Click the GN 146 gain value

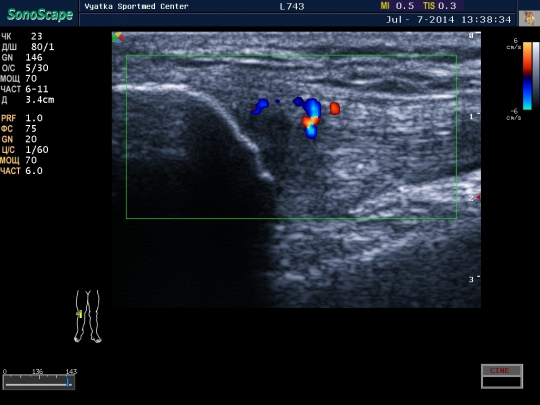point(22,58)
